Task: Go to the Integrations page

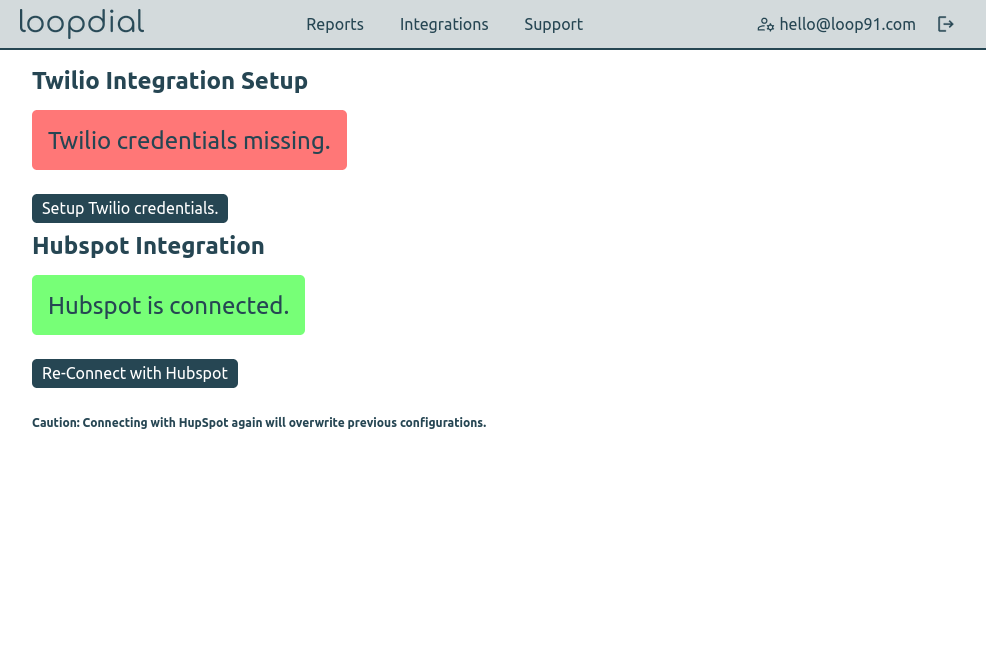Action: click(x=444, y=25)
